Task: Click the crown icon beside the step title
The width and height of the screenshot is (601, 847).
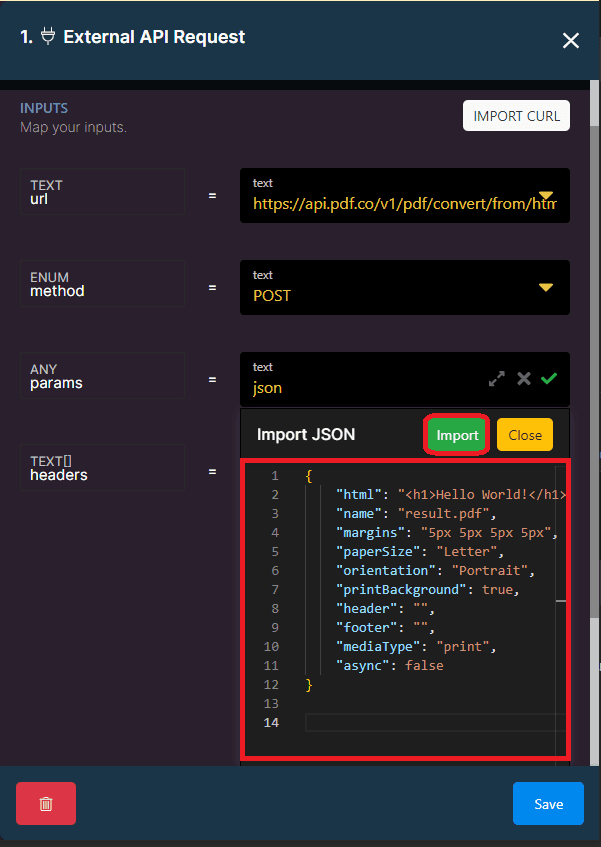Action: click(47, 37)
